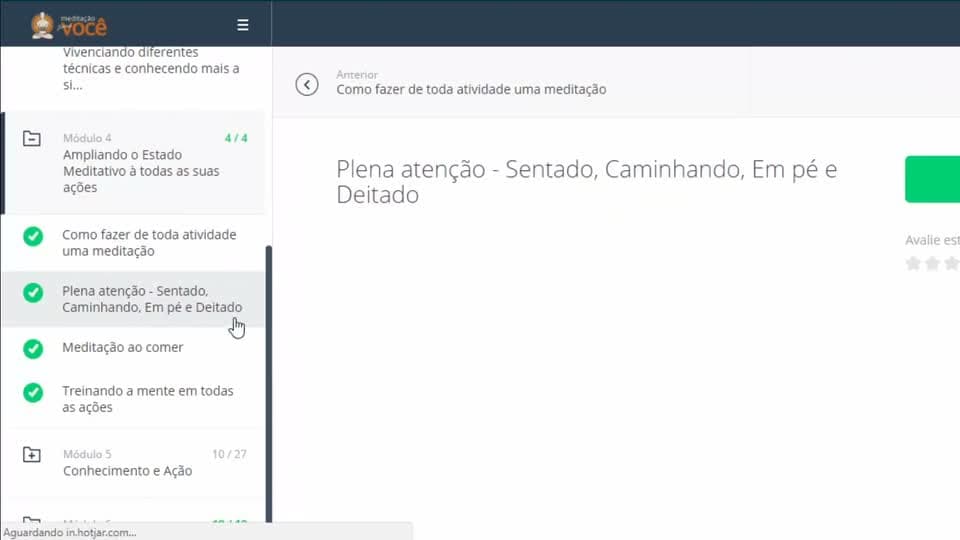Click the previous lesson title link
The height and width of the screenshot is (540, 960).
coord(471,89)
